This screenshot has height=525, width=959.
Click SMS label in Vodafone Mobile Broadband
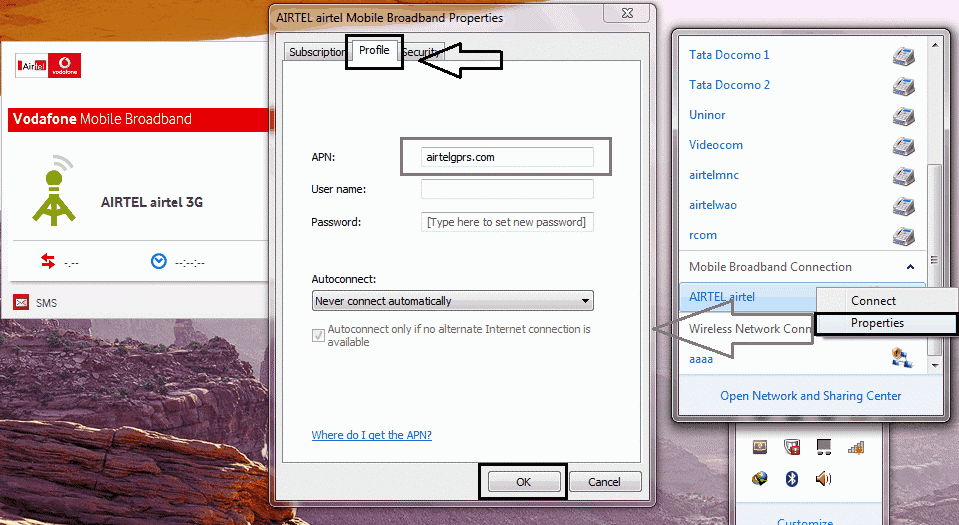[x=46, y=303]
